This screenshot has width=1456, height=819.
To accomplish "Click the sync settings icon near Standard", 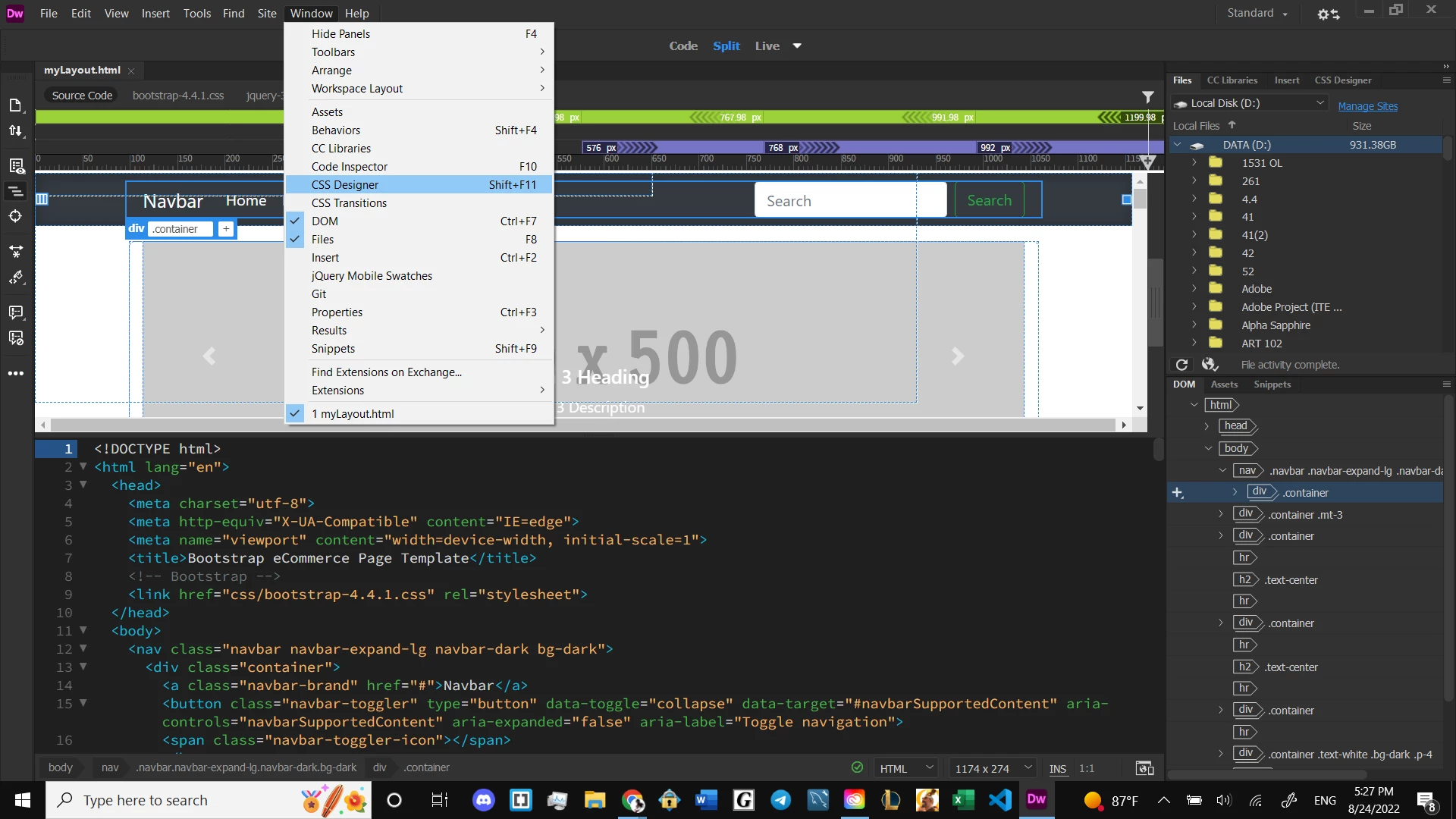I will (x=1328, y=14).
